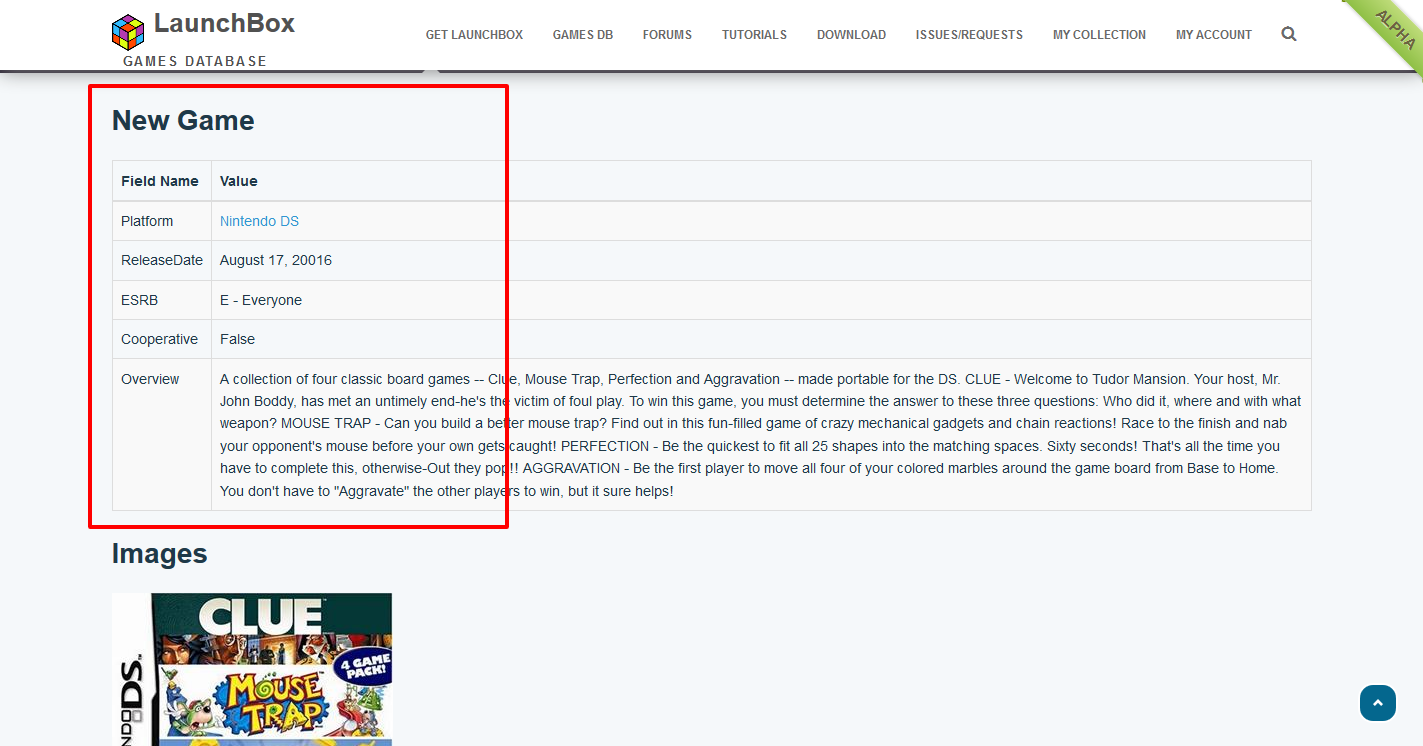Screen dimensions: 1423x746
Task: Go to My Account
Action: (x=1213, y=35)
